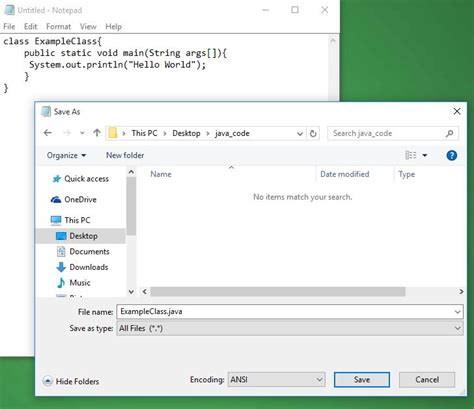Screen dimensions: 474x409
Task: Expand the address bar previous locations dropdown
Action: [300, 134]
